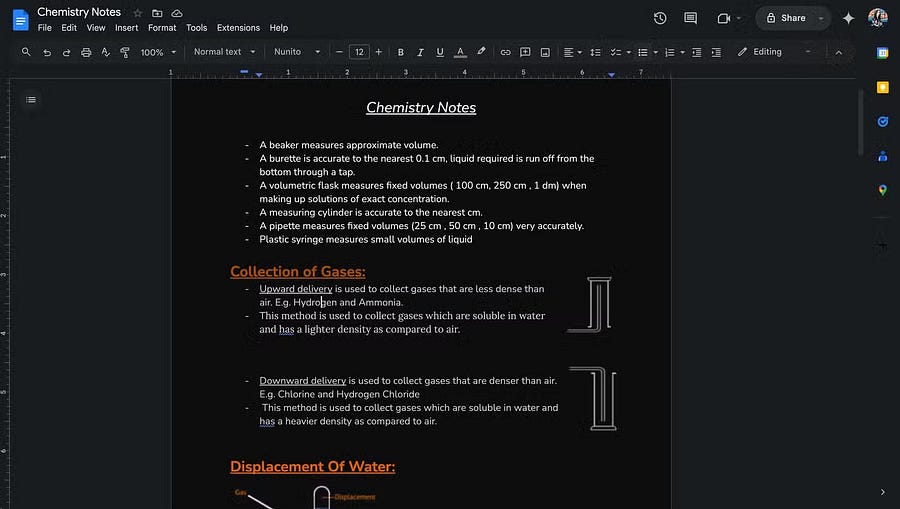Open the Normal text style dropdown
The image size is (900, 509).
click(224, 52)
